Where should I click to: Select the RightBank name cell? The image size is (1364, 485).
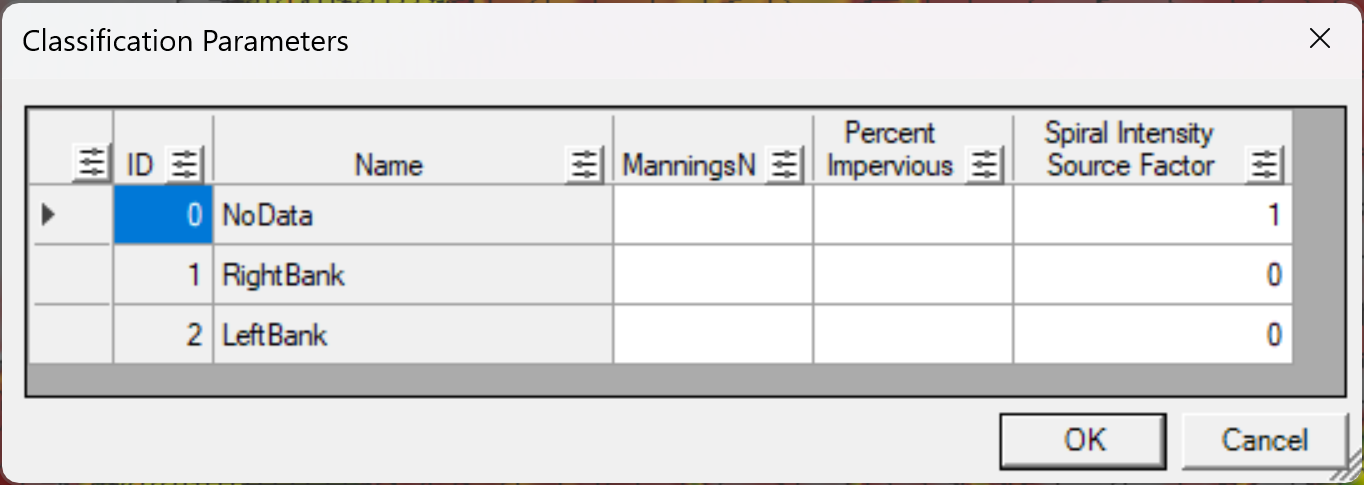[x=412, y=275]
